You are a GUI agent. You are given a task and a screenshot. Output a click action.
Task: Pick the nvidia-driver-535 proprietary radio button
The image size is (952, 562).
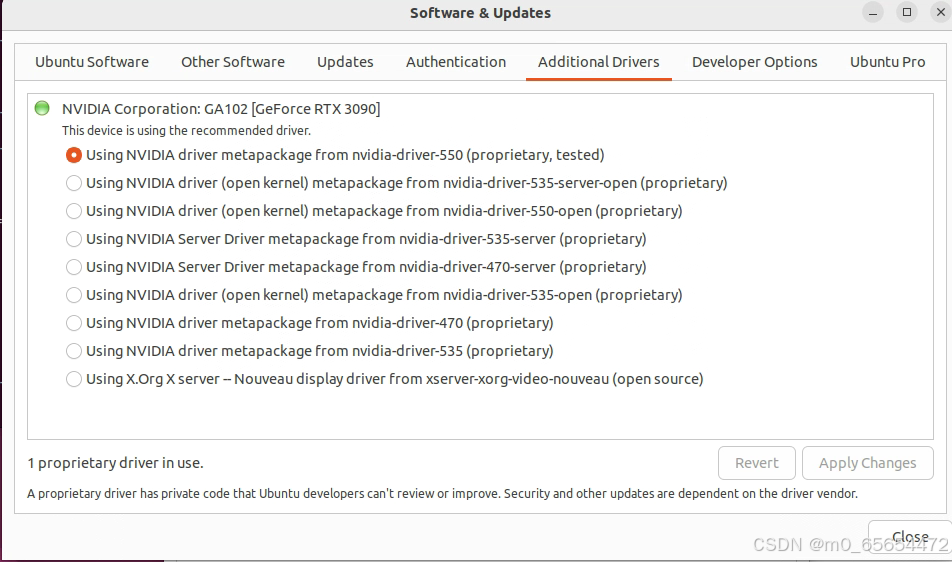[x=73, y=351]
